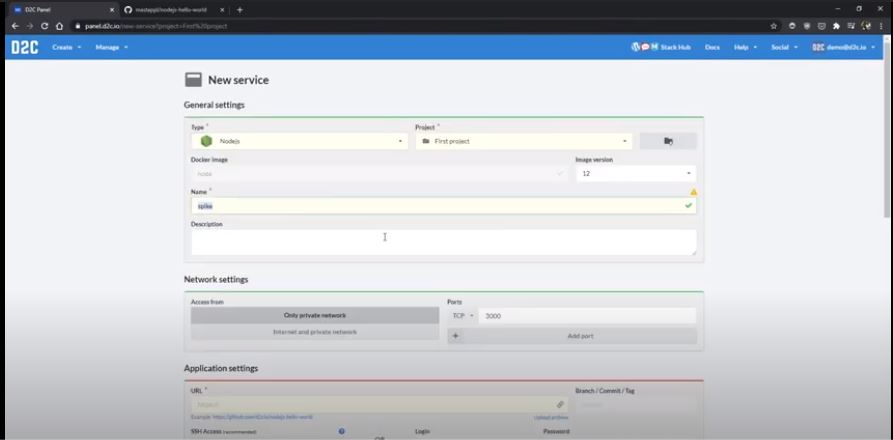Image resolution: width=893 pixels, height=440 pixels.
Task: Click the New service page icon
Action: pyautogui.click(x=194, y=80)
